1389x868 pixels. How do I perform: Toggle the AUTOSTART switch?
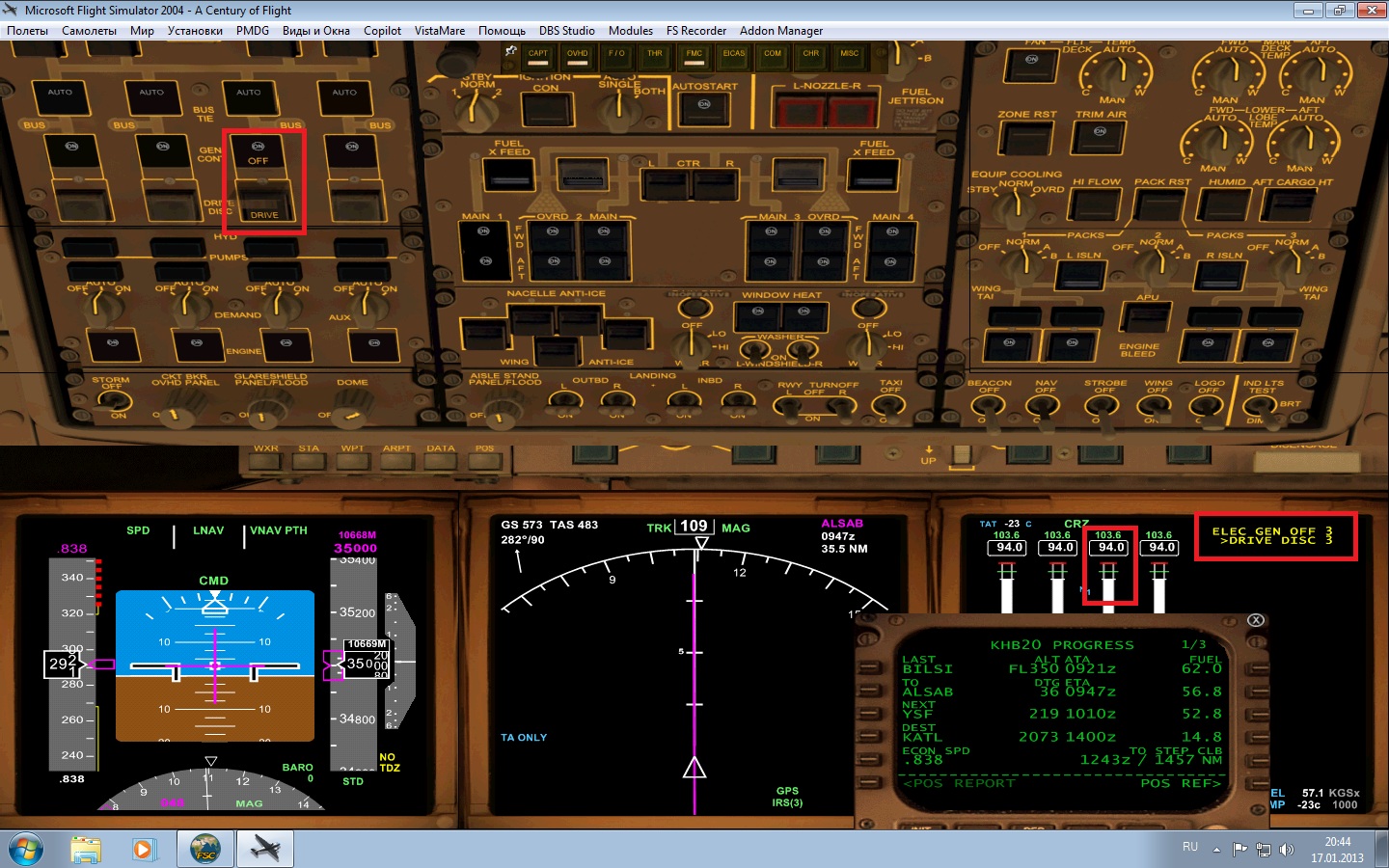tap(704, 109)
